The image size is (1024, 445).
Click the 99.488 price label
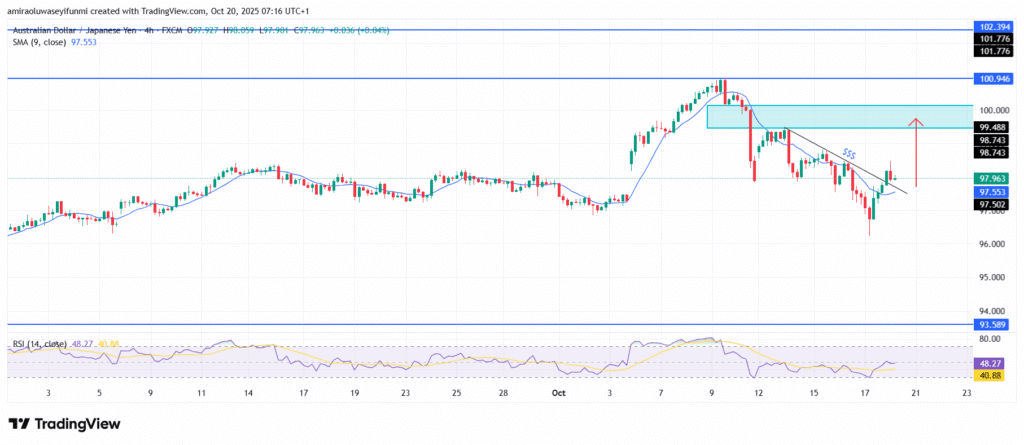pyautogui.click(x=993, y=127)
